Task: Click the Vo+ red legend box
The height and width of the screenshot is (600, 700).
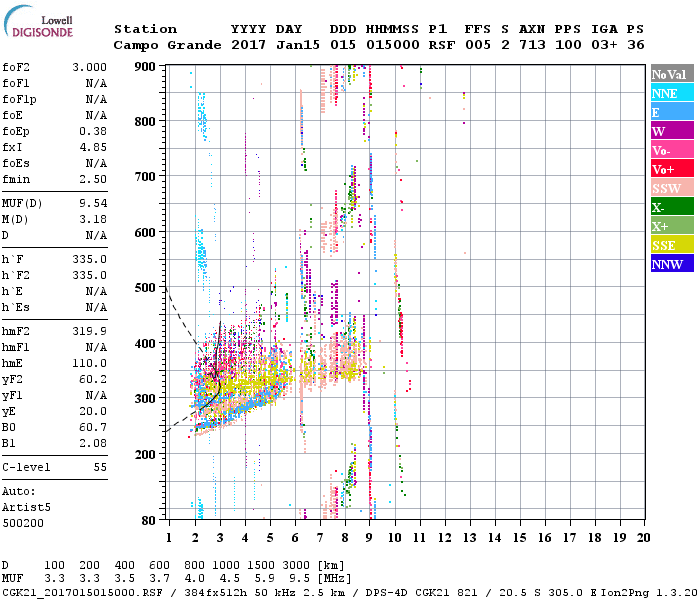Action: pos(671,169)
